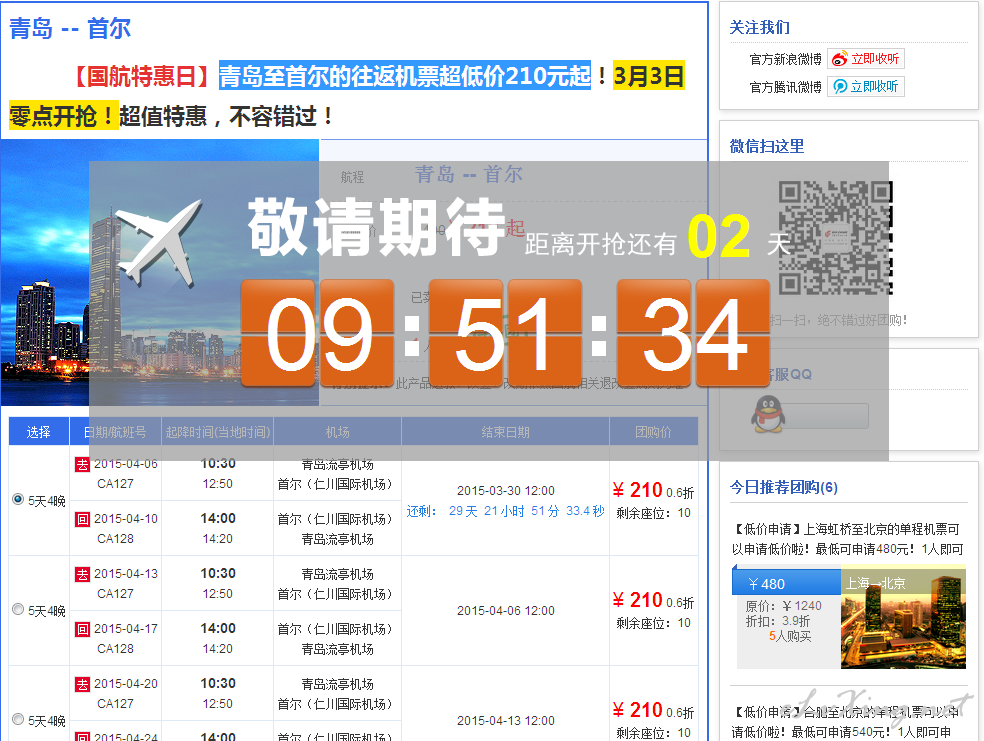This screenshot has height=741, width=984.
Task: Click the highlighted 青岛至首尔的往返机票超低价210元起 text
Action: (x=405, y=76)
